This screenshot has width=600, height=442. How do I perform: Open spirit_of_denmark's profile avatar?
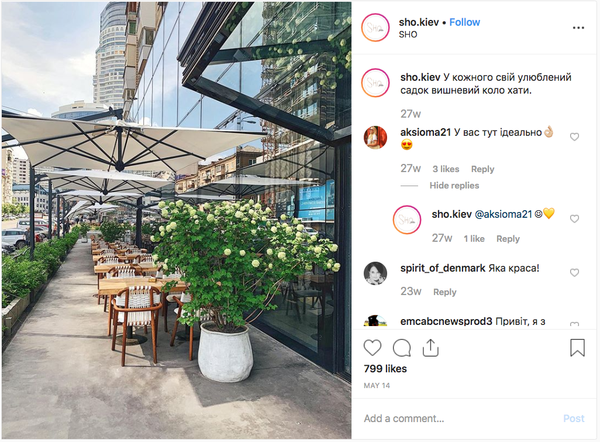click(375, 273)
